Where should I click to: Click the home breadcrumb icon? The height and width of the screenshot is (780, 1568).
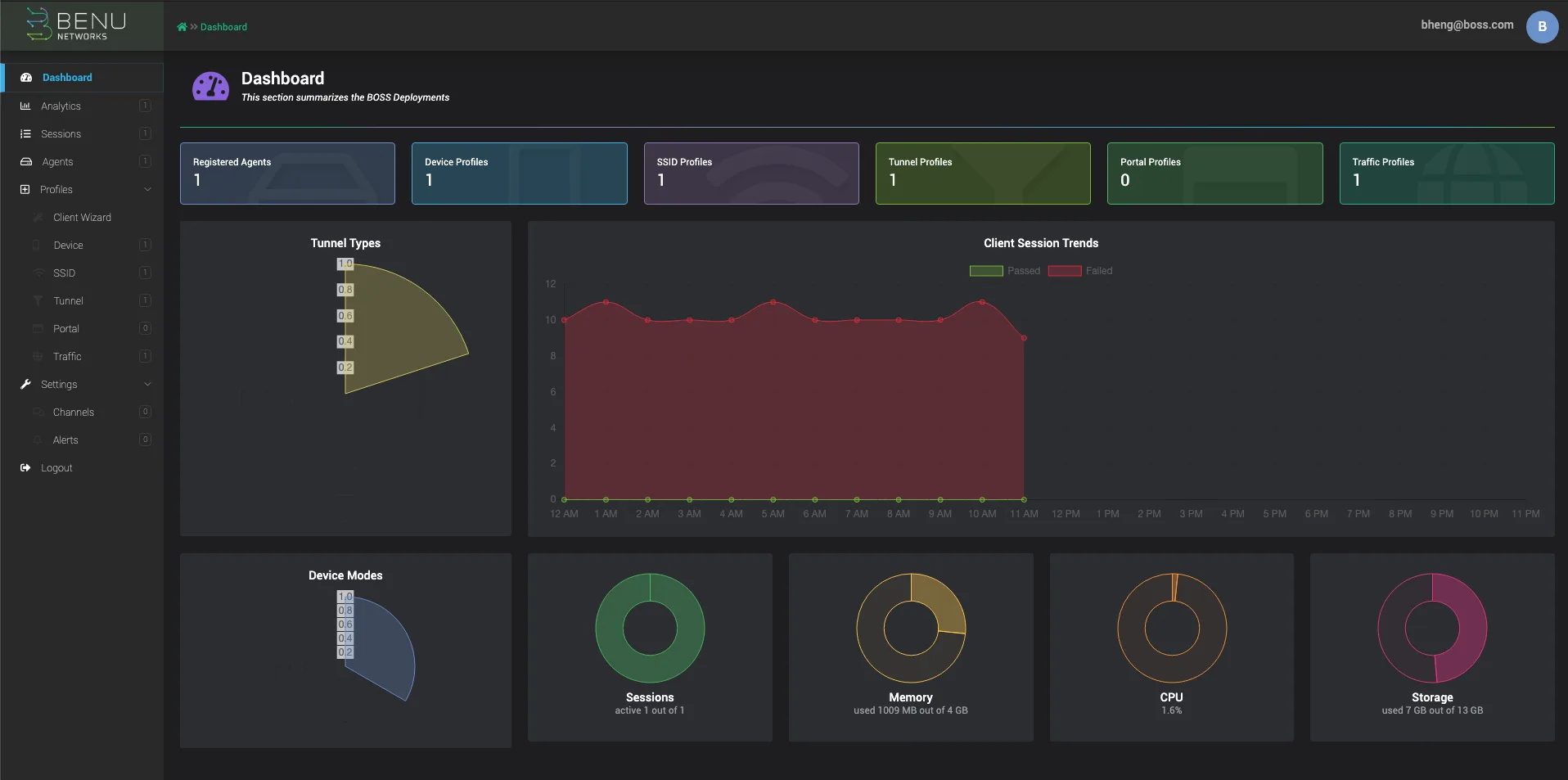[x=182, y=26]
